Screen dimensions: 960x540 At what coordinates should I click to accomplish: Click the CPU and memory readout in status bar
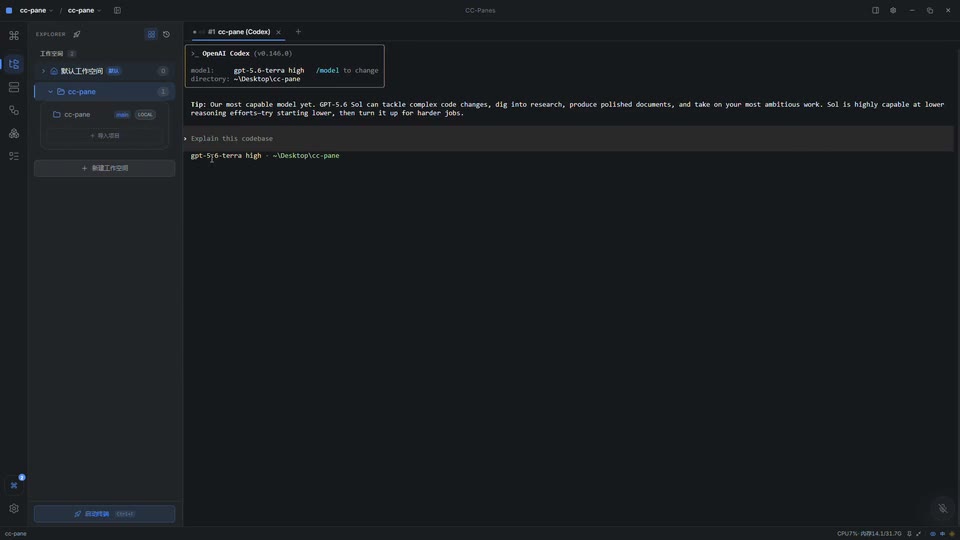click(869, 534)
